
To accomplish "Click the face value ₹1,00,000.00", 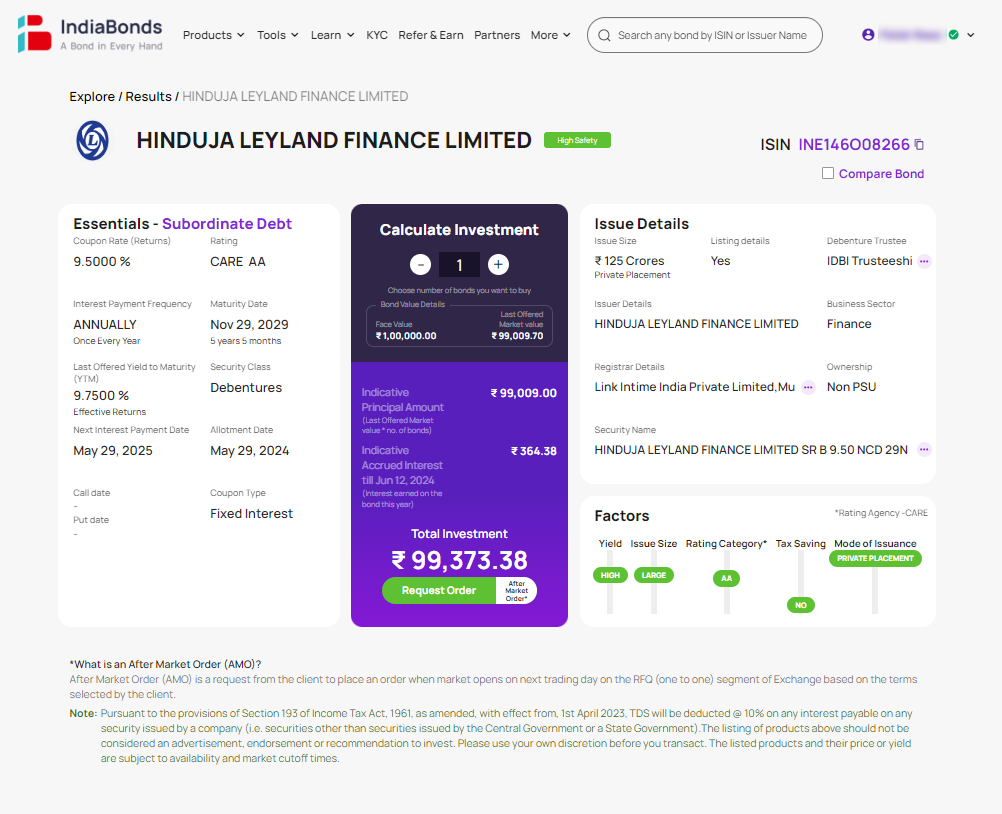I will [406, 336].
